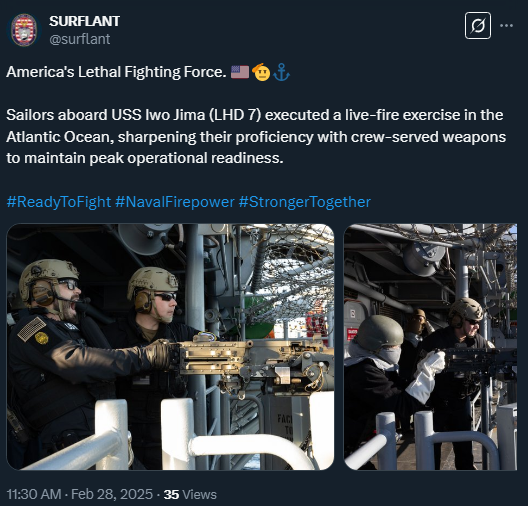This screenshot has height=506, width=528.
Task: Click the 11:30 AM timestamp
Action: 34,495
